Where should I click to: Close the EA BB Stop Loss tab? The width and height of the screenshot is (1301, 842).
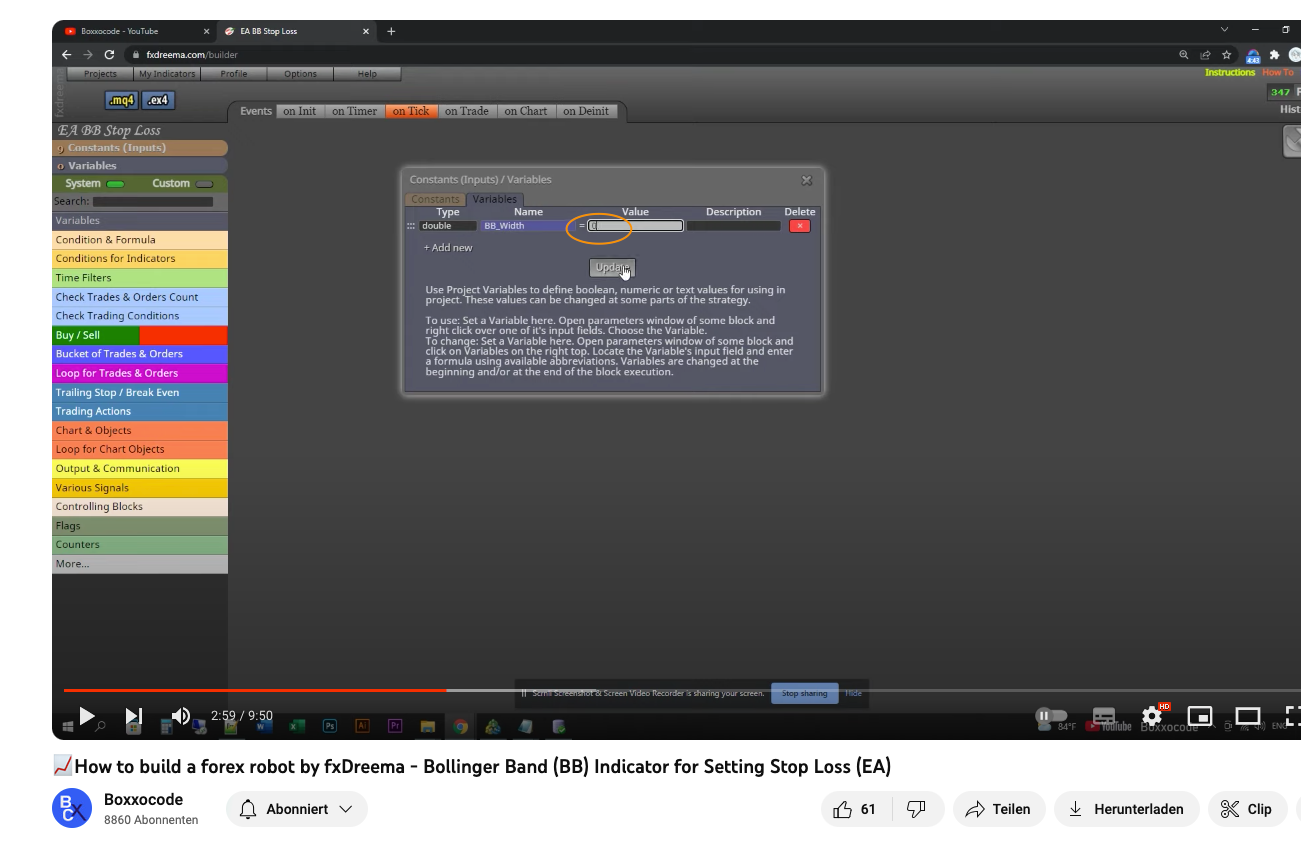click(x=366, y=31)
